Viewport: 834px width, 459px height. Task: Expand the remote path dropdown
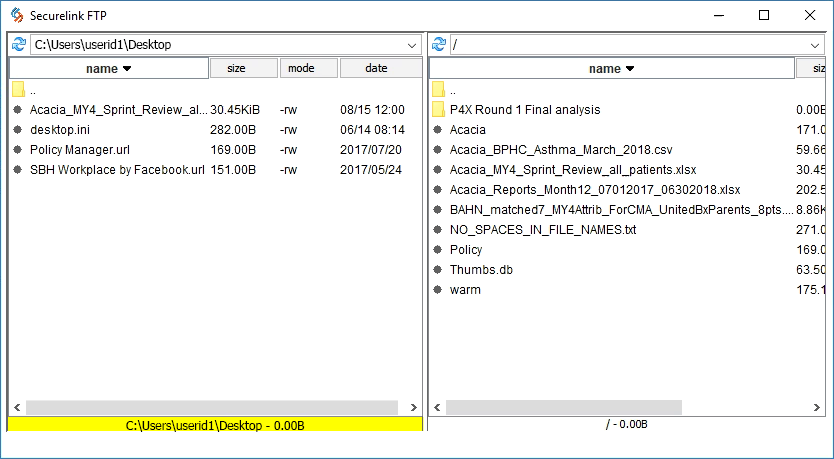[816, 45]
